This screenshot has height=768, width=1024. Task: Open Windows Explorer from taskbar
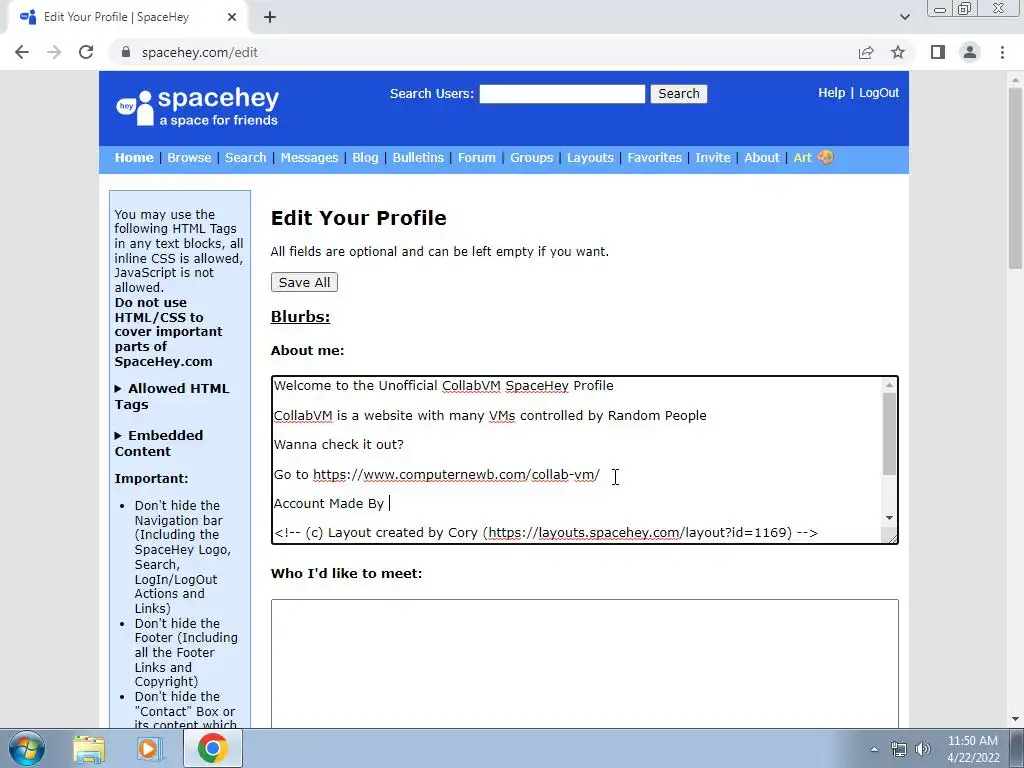click(x=89, y=749)
